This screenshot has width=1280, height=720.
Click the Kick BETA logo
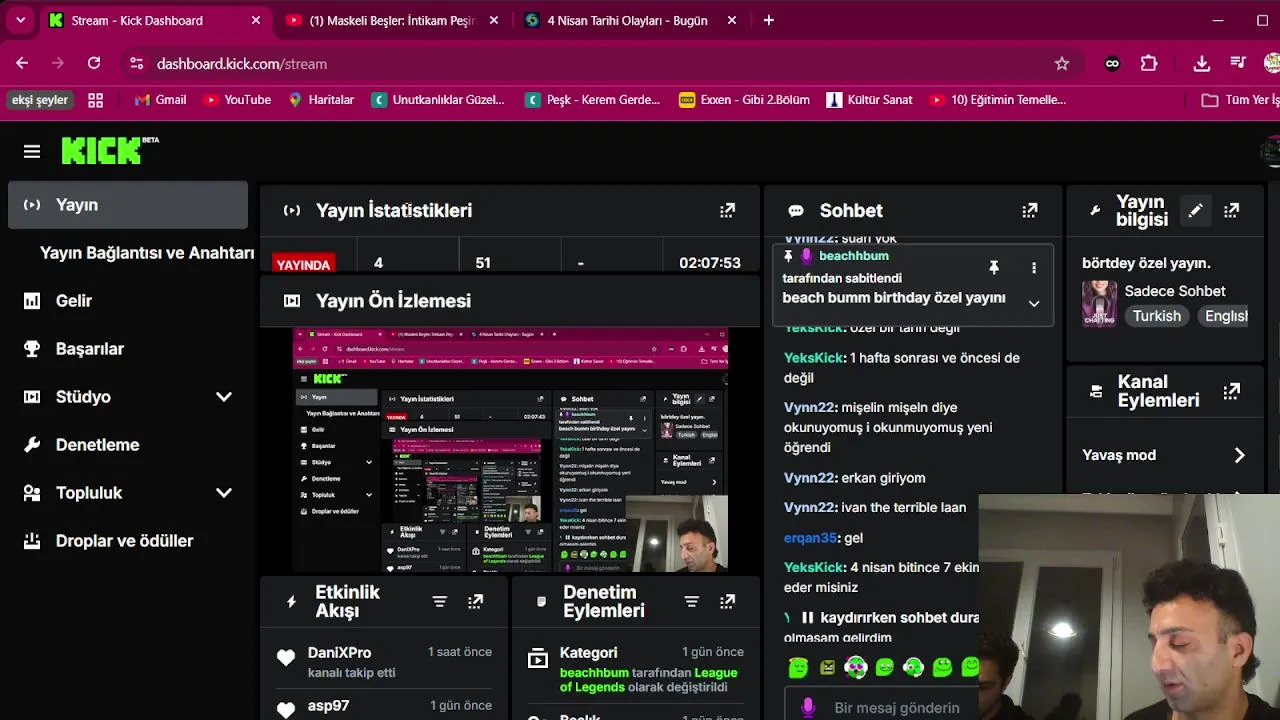[110, 150]
